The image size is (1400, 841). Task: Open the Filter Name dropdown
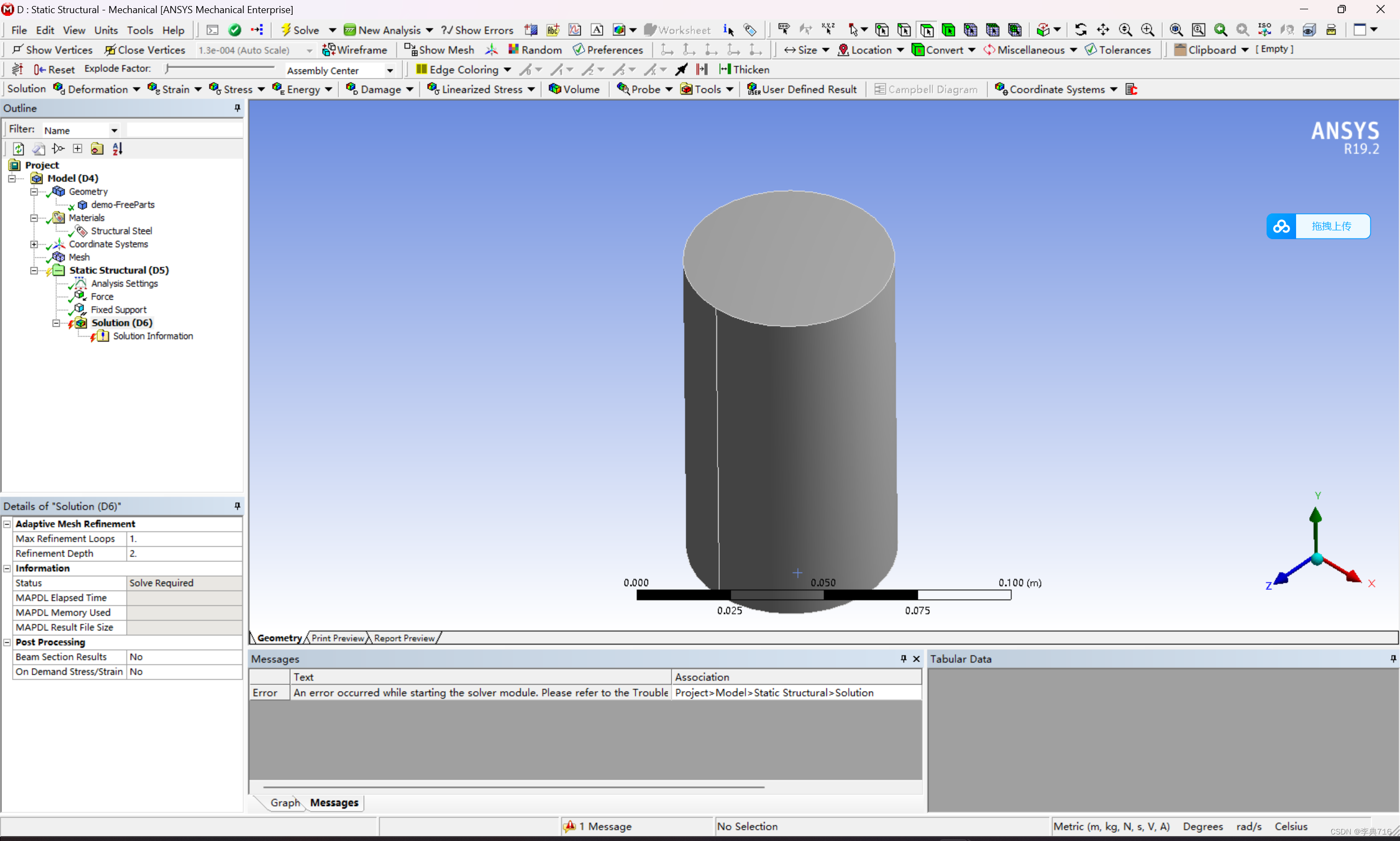[114, 130]
